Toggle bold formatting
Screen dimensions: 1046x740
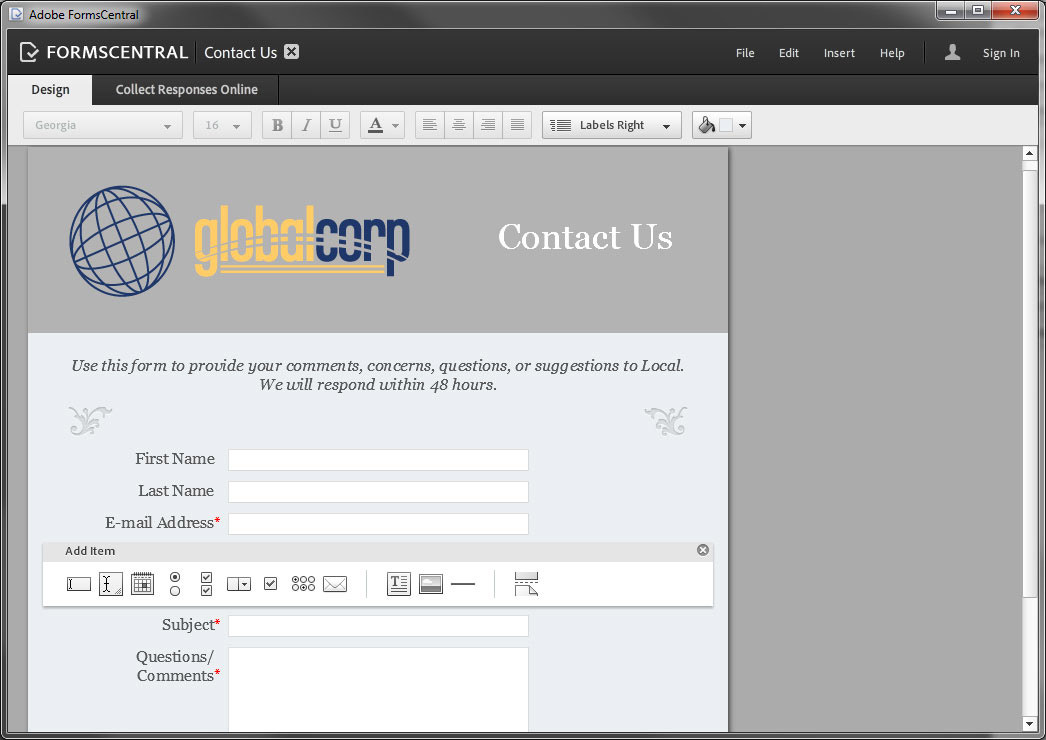(278, 125)
